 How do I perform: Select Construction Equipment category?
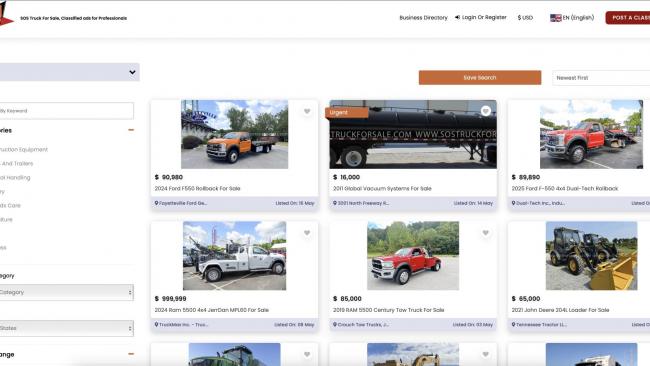click(x=24, y=150)
